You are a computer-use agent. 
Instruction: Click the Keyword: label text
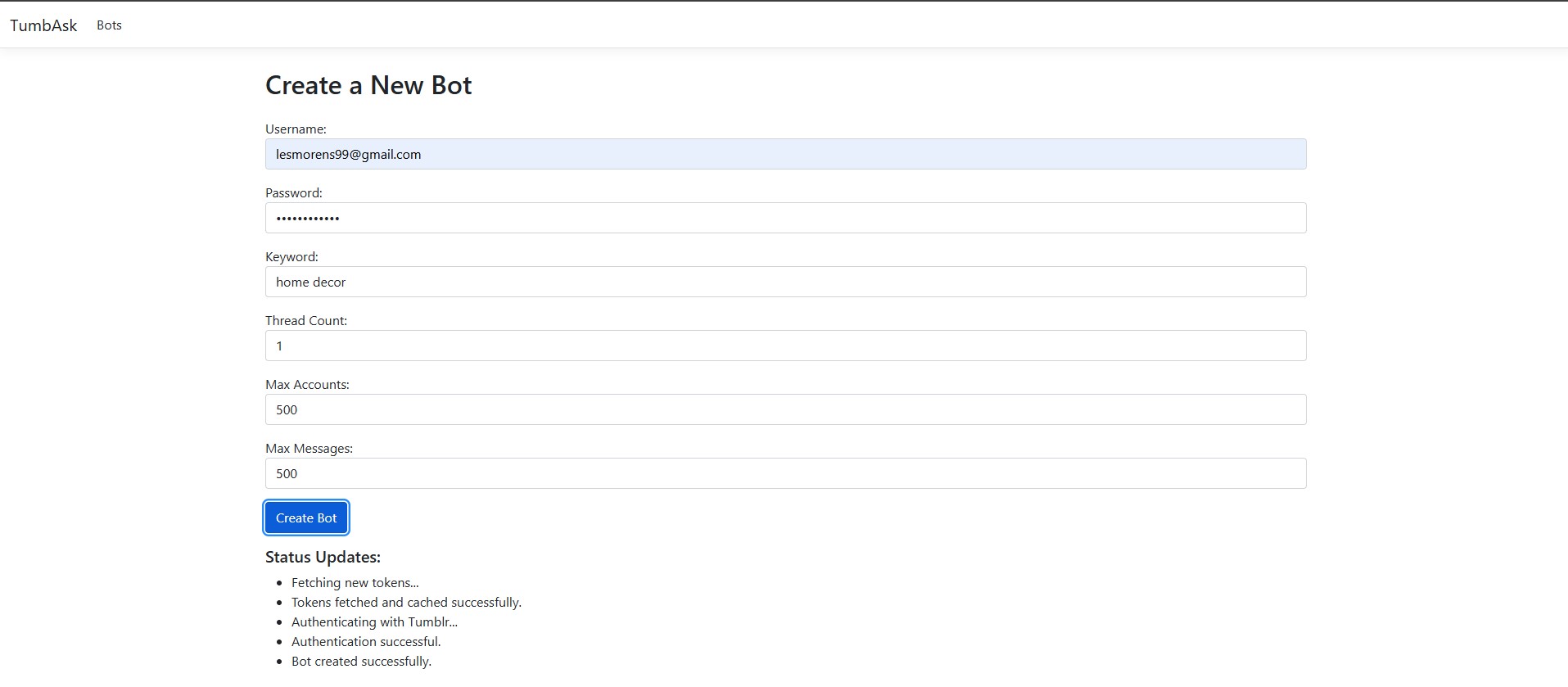click(x=291, y=257)
